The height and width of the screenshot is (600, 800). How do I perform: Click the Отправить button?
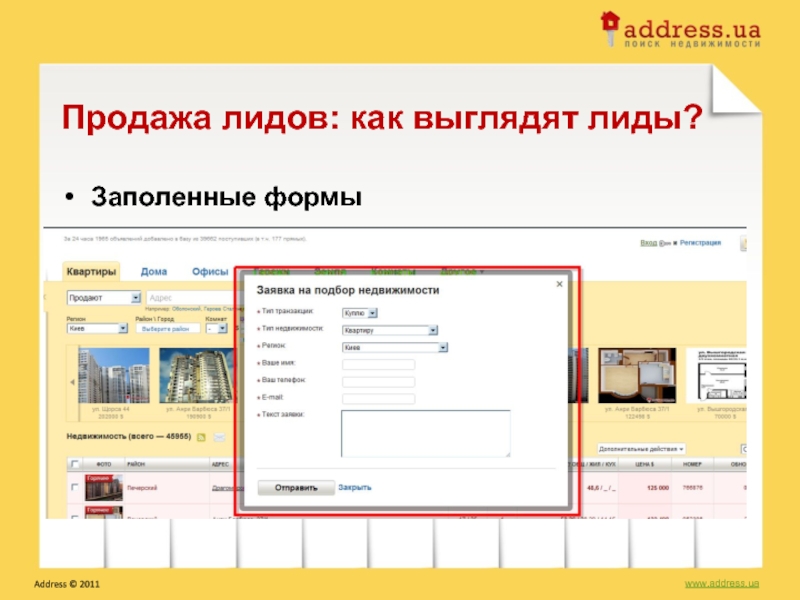296,488
